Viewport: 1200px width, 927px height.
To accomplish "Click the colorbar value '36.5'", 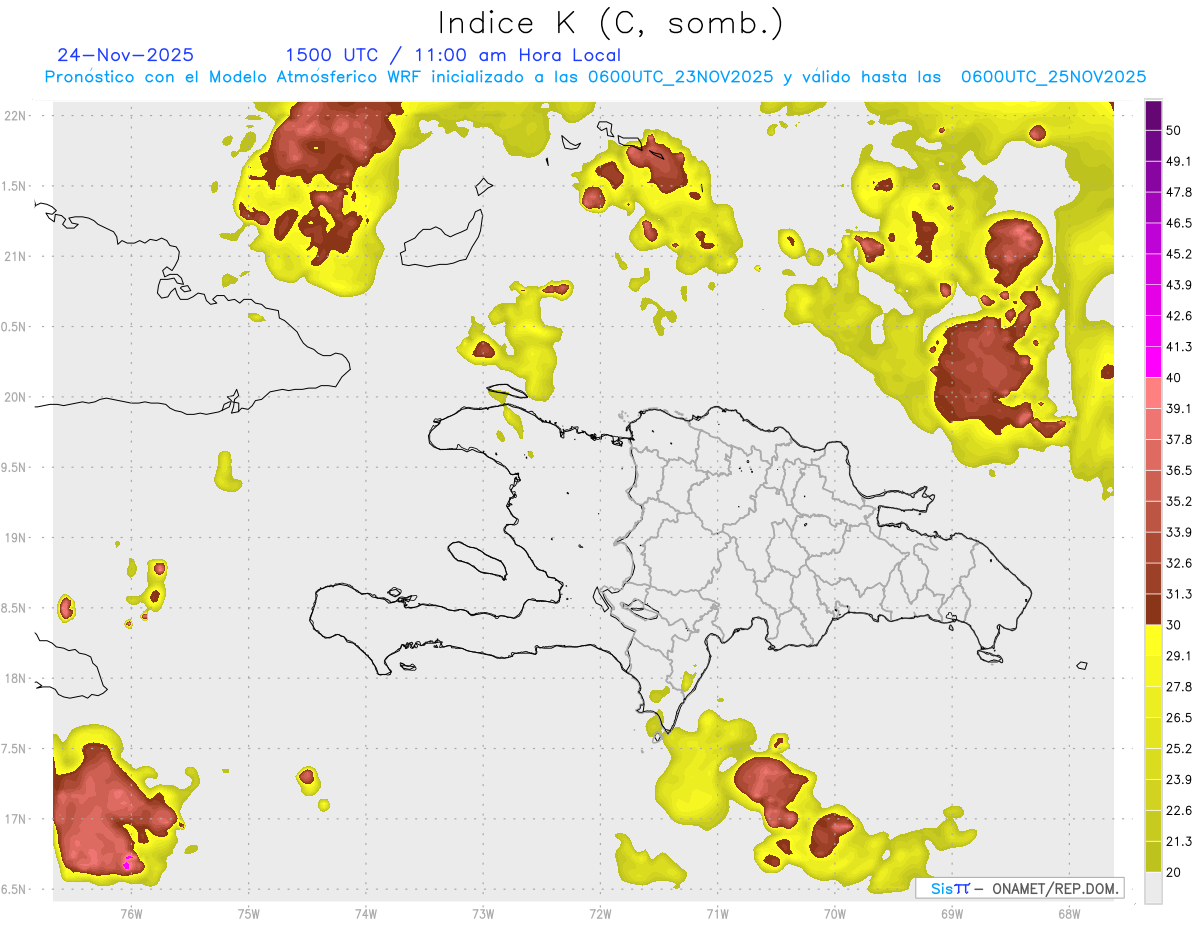I will pos(1179,470).
